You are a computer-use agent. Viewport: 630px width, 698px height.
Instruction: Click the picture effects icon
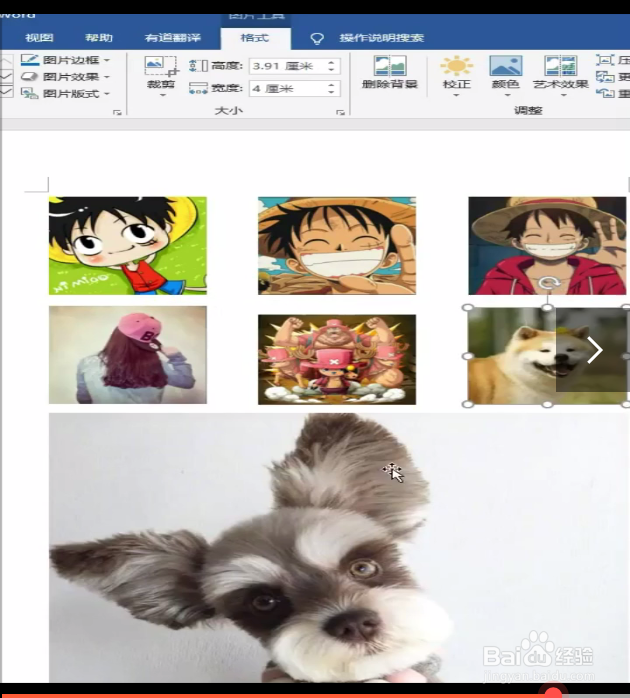click(x=30, y=77)
